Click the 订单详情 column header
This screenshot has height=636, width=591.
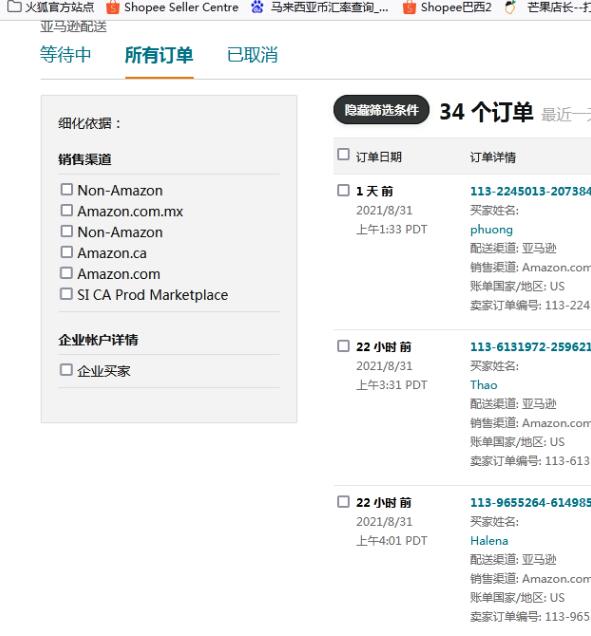(493, 157)
